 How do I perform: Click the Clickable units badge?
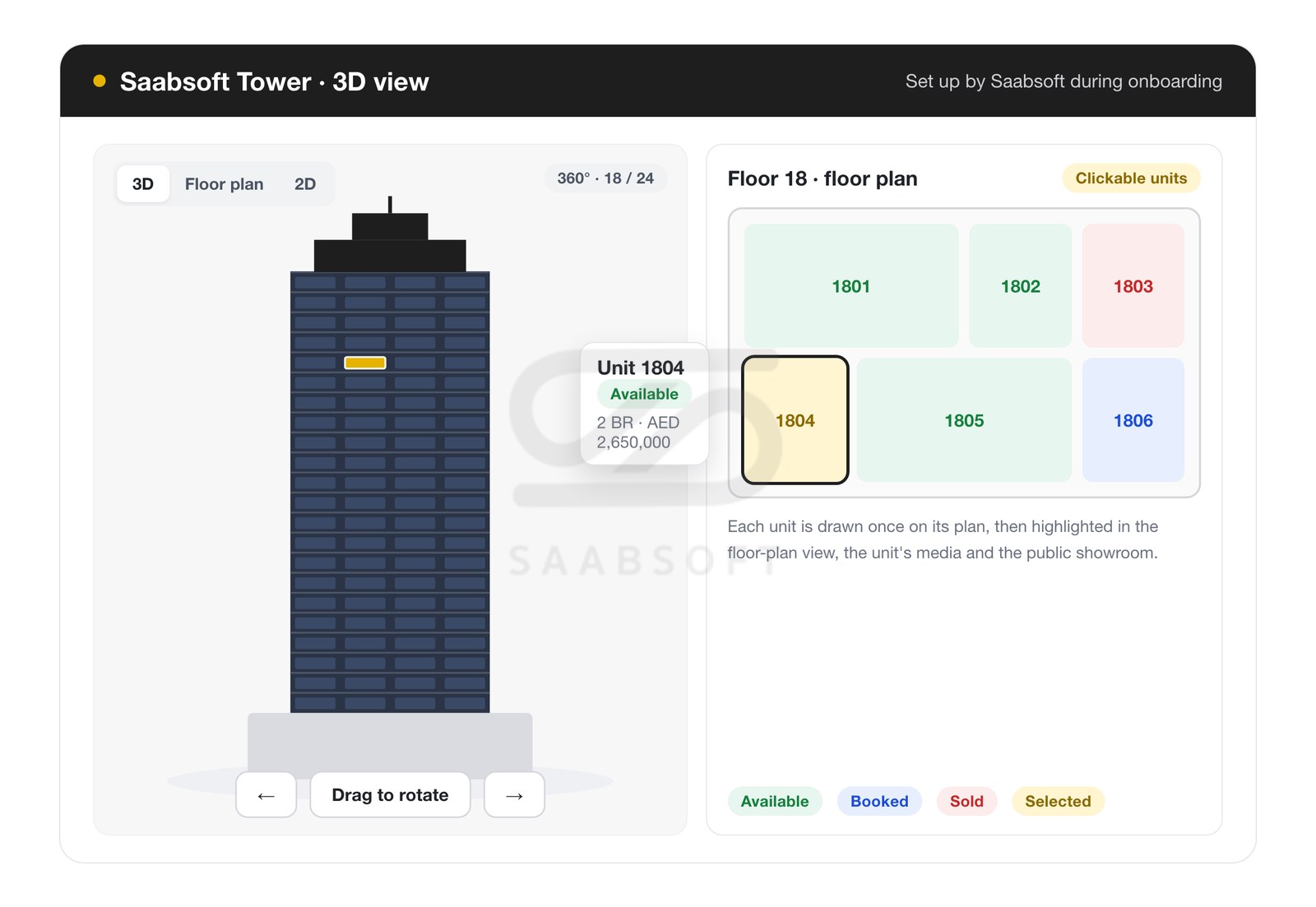pyautogui.click(x=1131, y=178)
